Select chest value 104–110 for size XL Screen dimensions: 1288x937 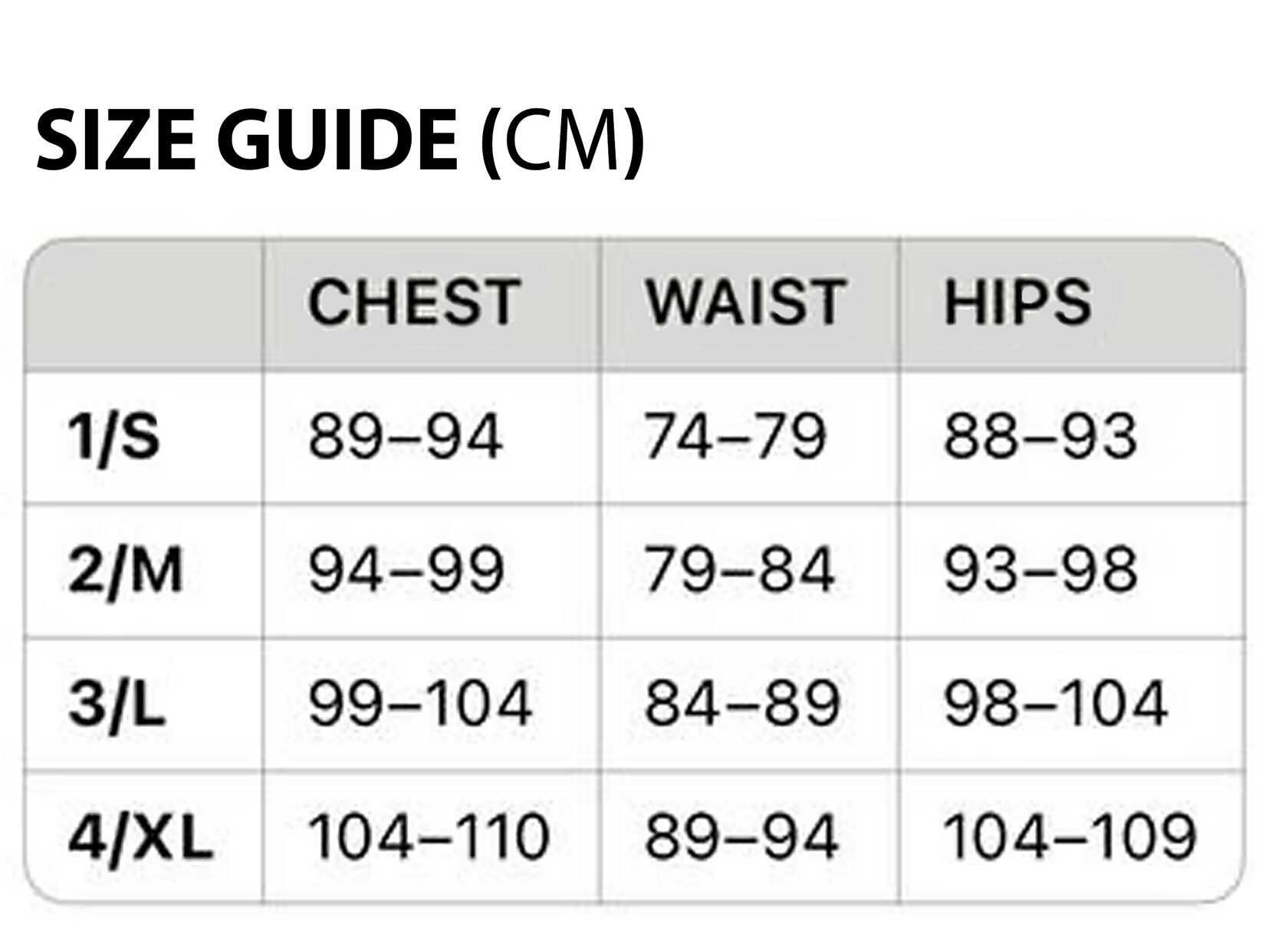point(429,836)
